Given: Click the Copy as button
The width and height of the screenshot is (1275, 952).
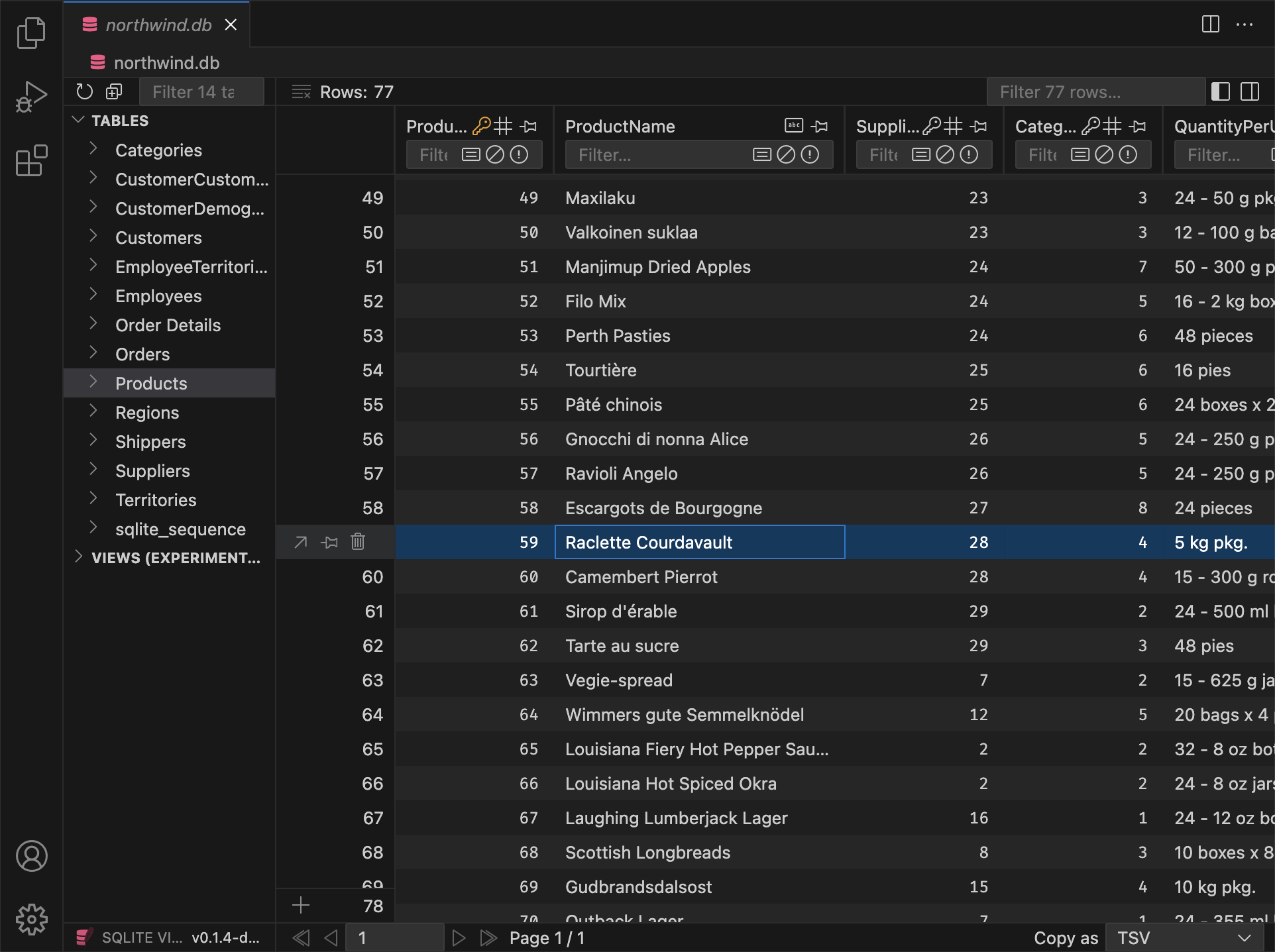Looking at the screenshot, I should click(1066, 937).
